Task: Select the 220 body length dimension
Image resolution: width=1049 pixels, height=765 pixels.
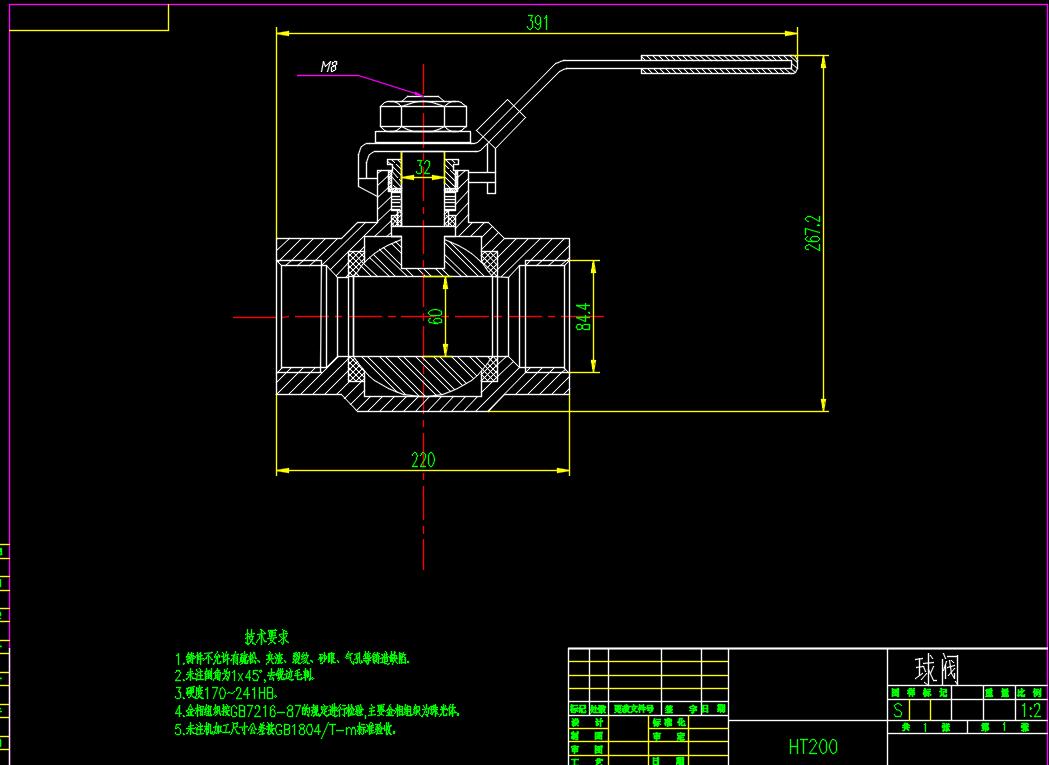Action: coord(423,460)
